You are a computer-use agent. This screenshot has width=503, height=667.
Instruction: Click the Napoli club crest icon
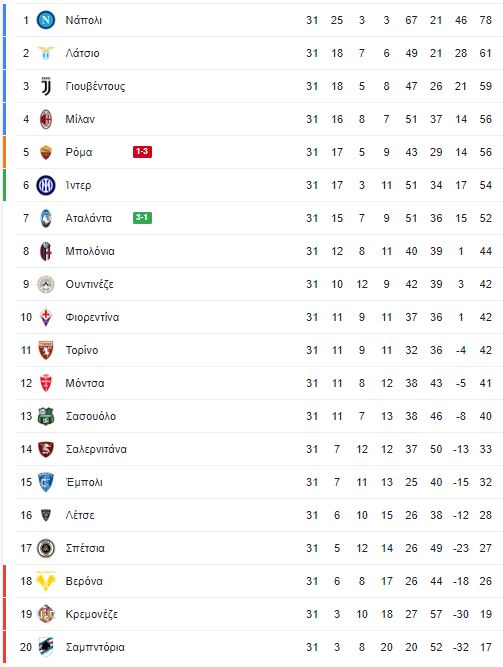point(46,20)
